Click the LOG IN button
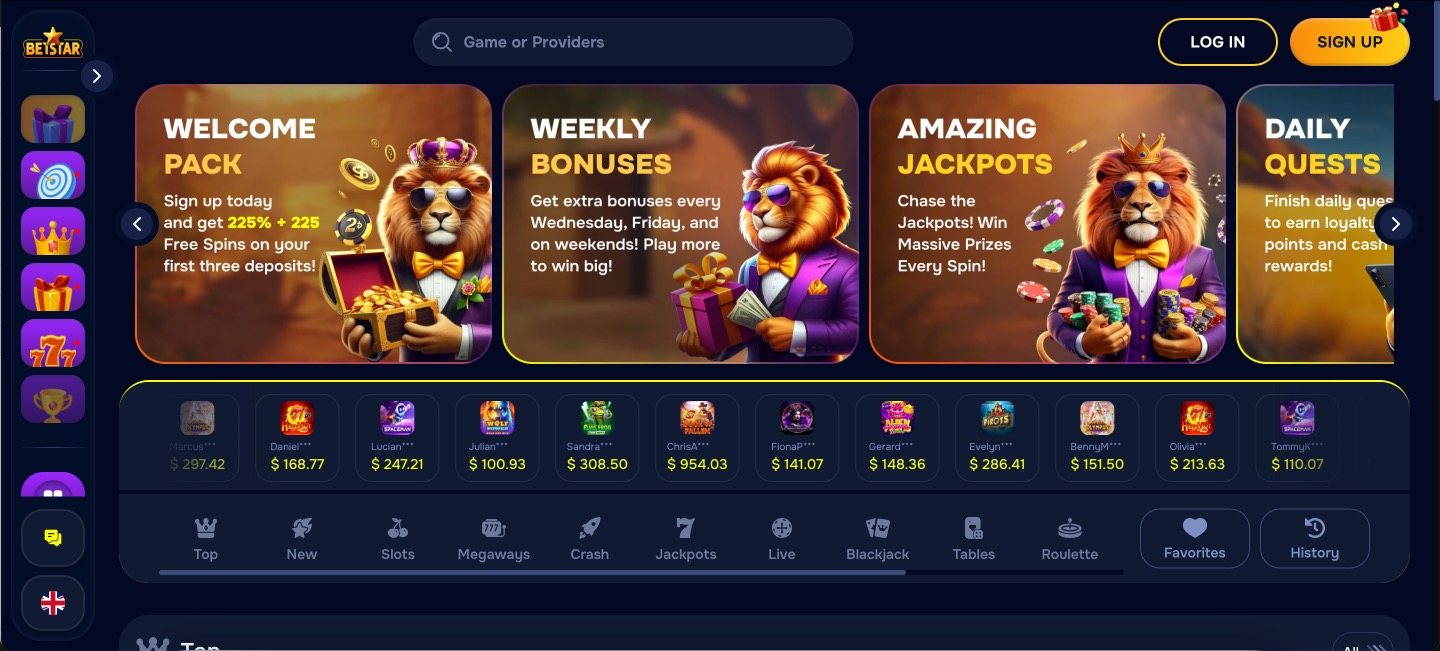The height and width of the screenshot is (651, 1440). pyautogui.click(x=1218, y=42)
